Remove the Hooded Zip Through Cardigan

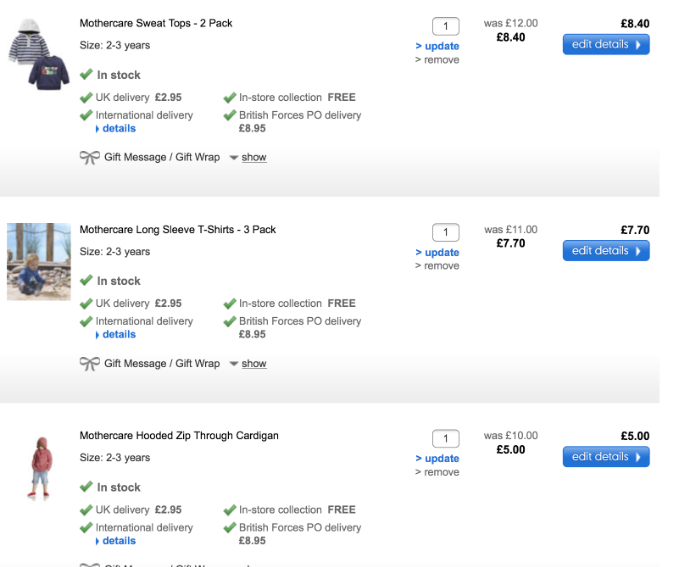click(x=441, y=472)
